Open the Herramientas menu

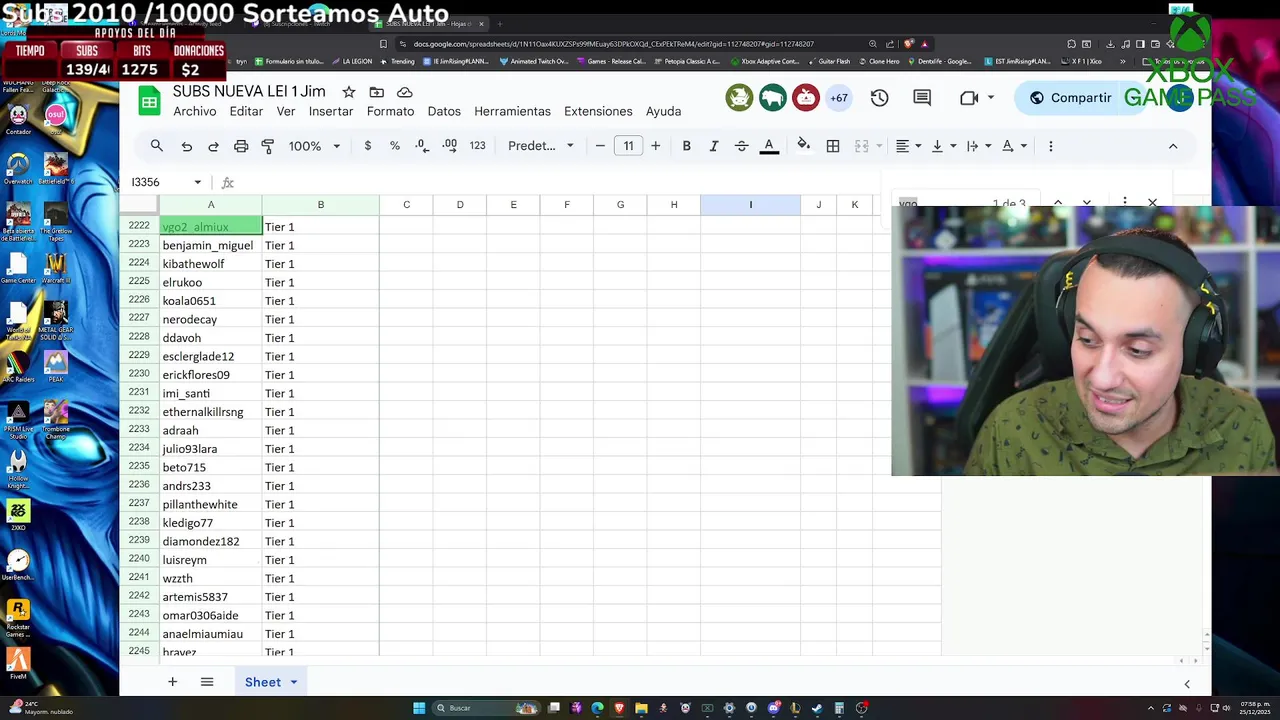[512, 111]
